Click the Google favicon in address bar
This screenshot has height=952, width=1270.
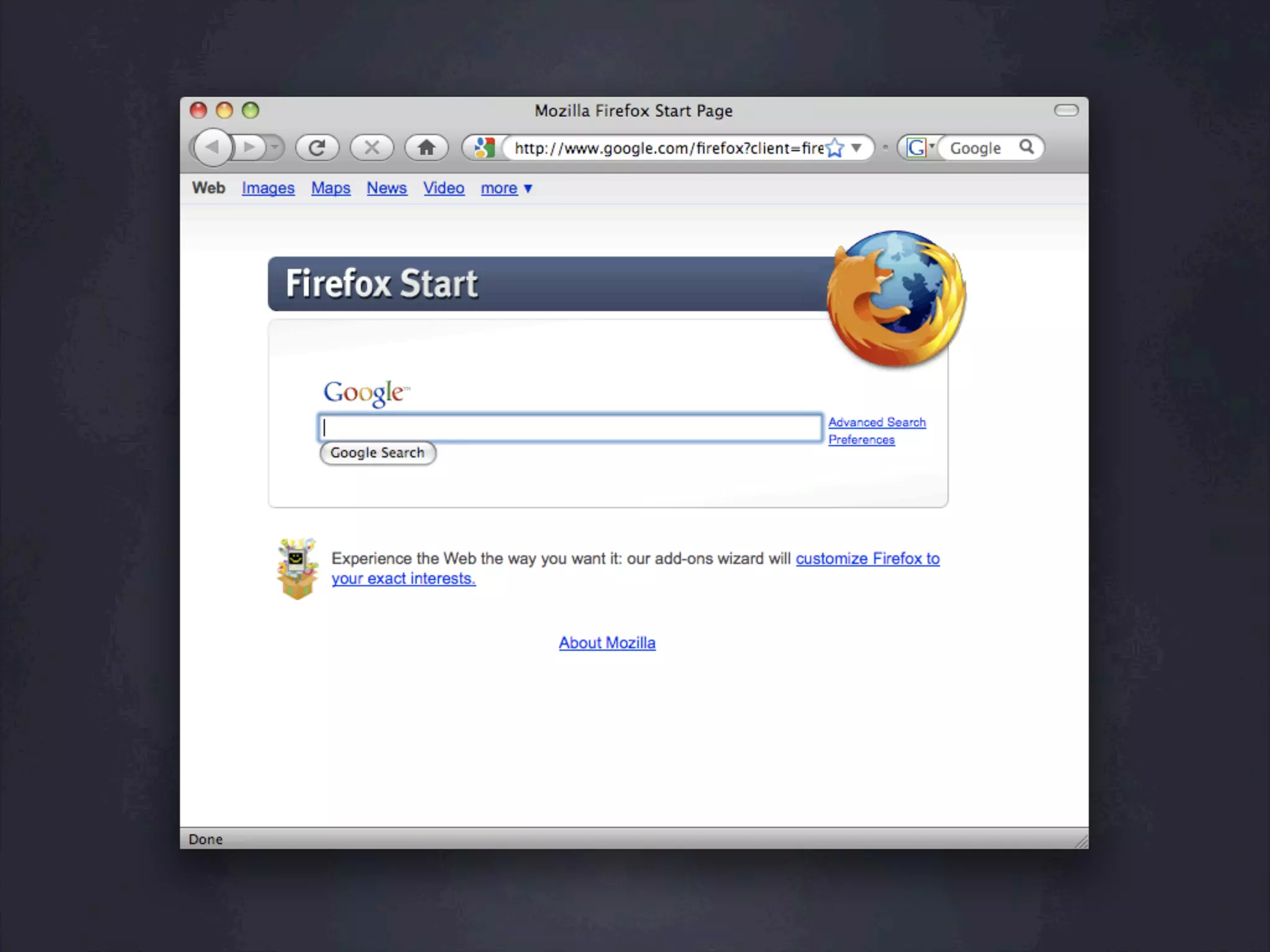(484, 148)
